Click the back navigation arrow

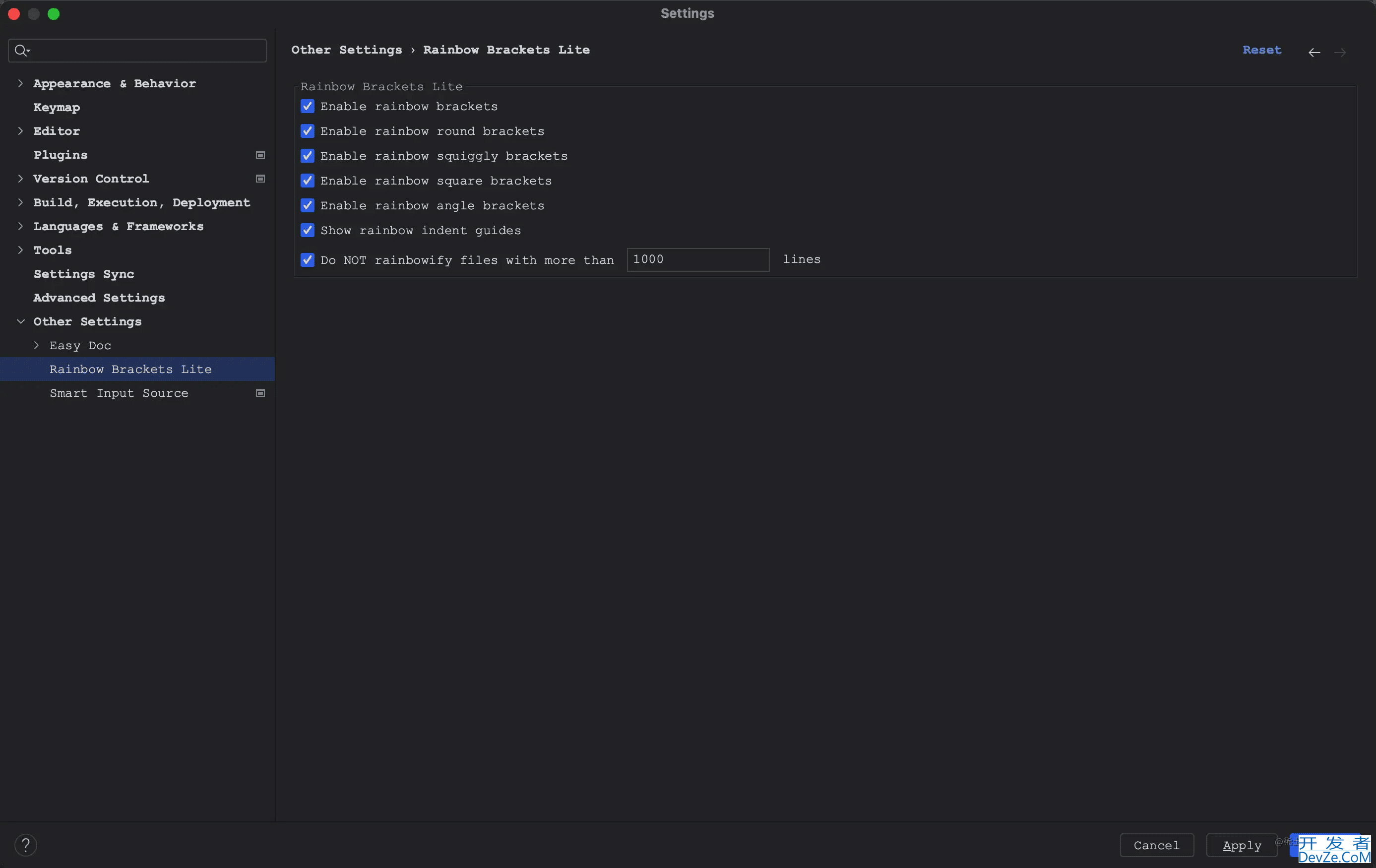pos(1313,52)
